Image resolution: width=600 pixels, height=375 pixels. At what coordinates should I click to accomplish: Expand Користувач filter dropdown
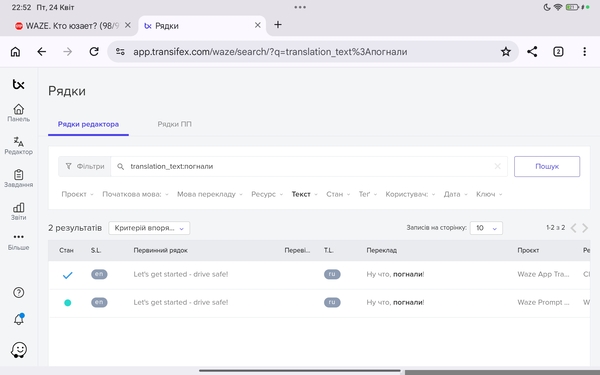pos(410,194)
